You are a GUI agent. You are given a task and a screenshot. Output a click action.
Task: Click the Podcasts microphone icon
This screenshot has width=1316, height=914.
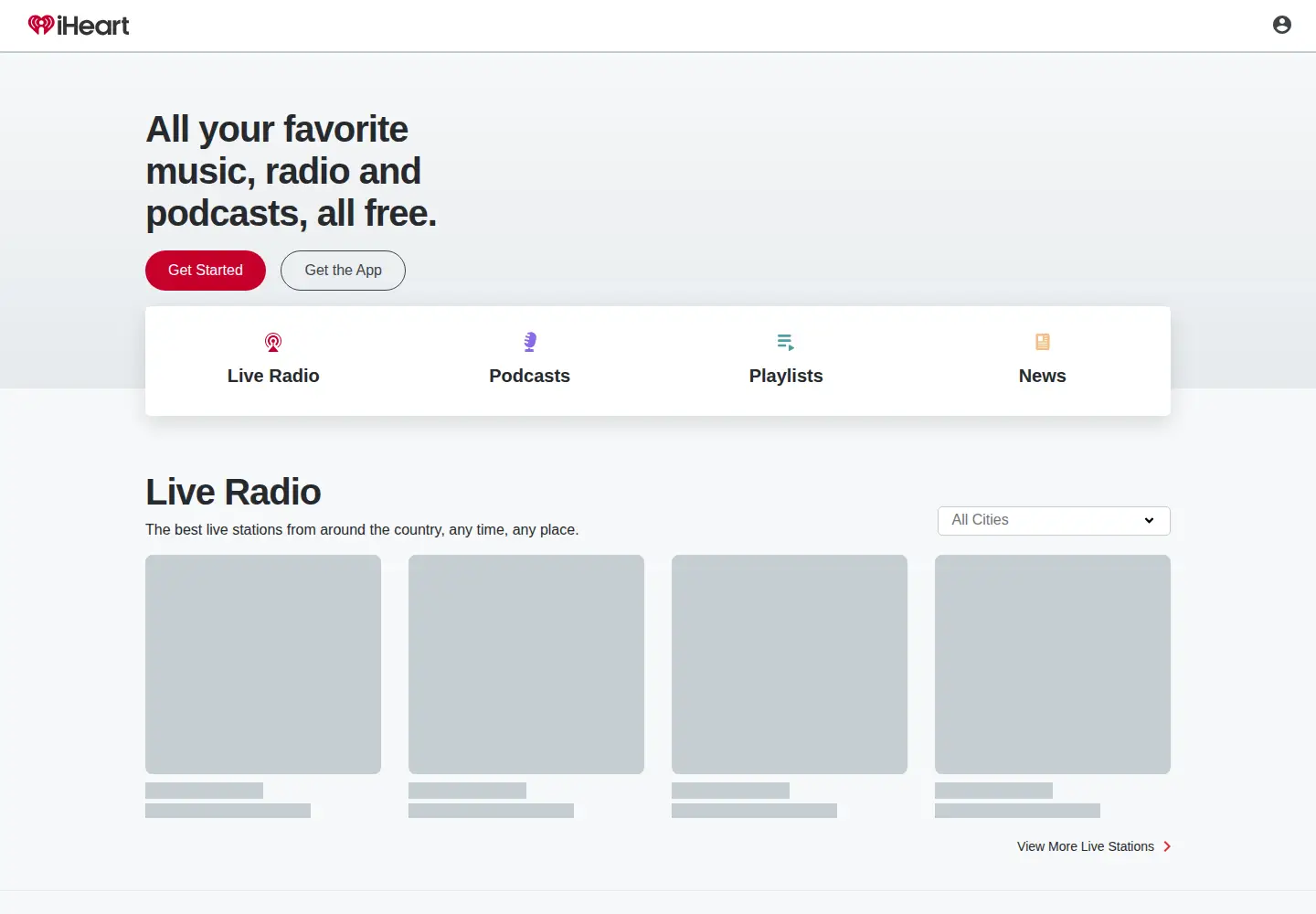click(x=530, y=342)
